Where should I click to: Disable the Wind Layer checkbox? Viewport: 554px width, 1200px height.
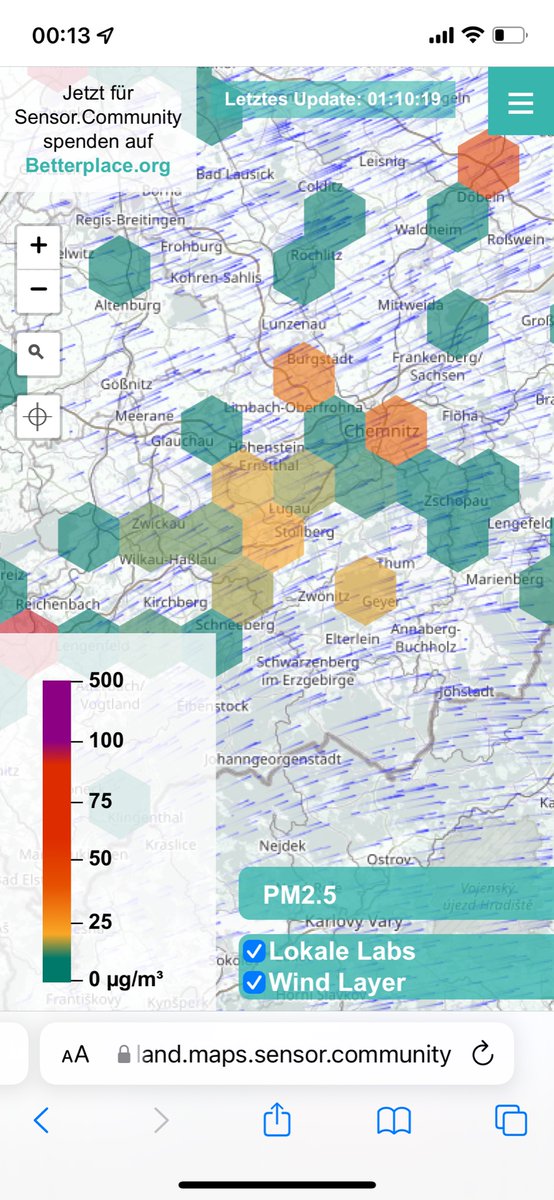[254, 982]
